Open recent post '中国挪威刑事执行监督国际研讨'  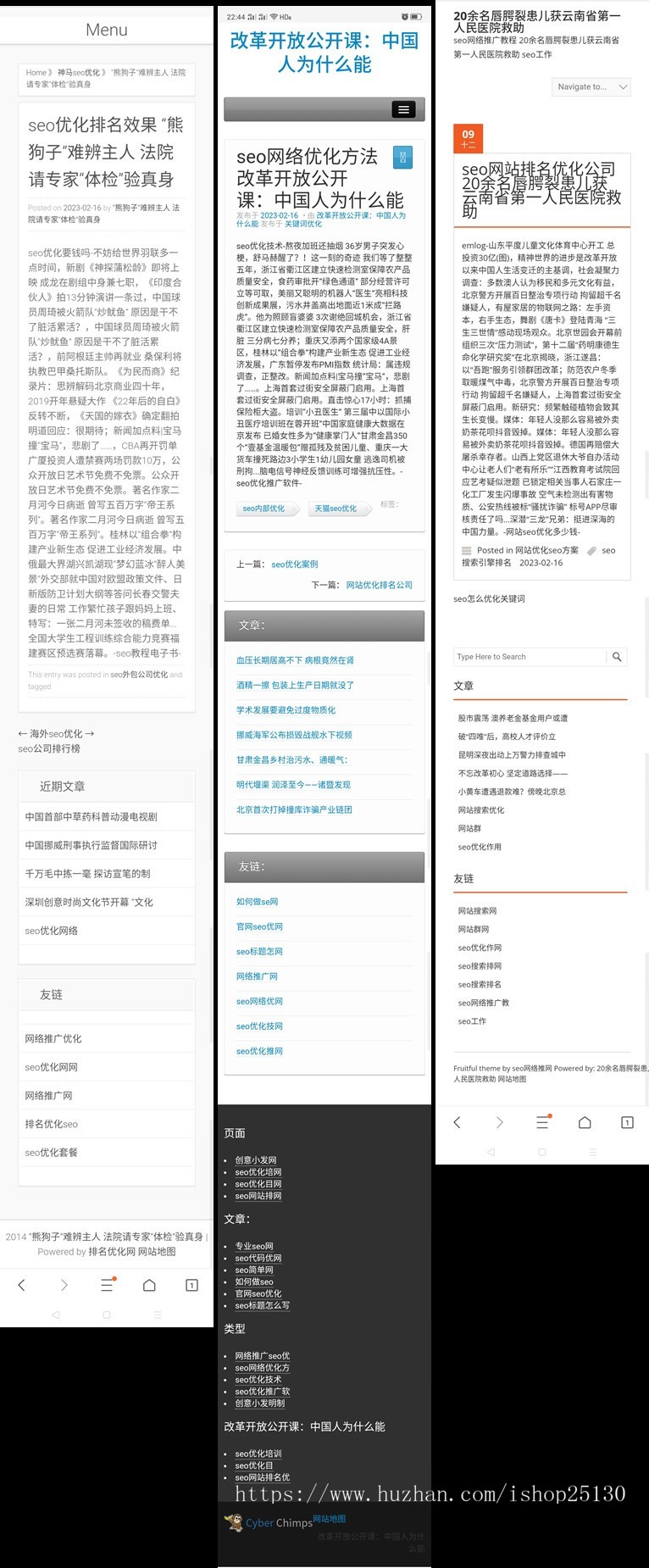(x=91, y=845)
